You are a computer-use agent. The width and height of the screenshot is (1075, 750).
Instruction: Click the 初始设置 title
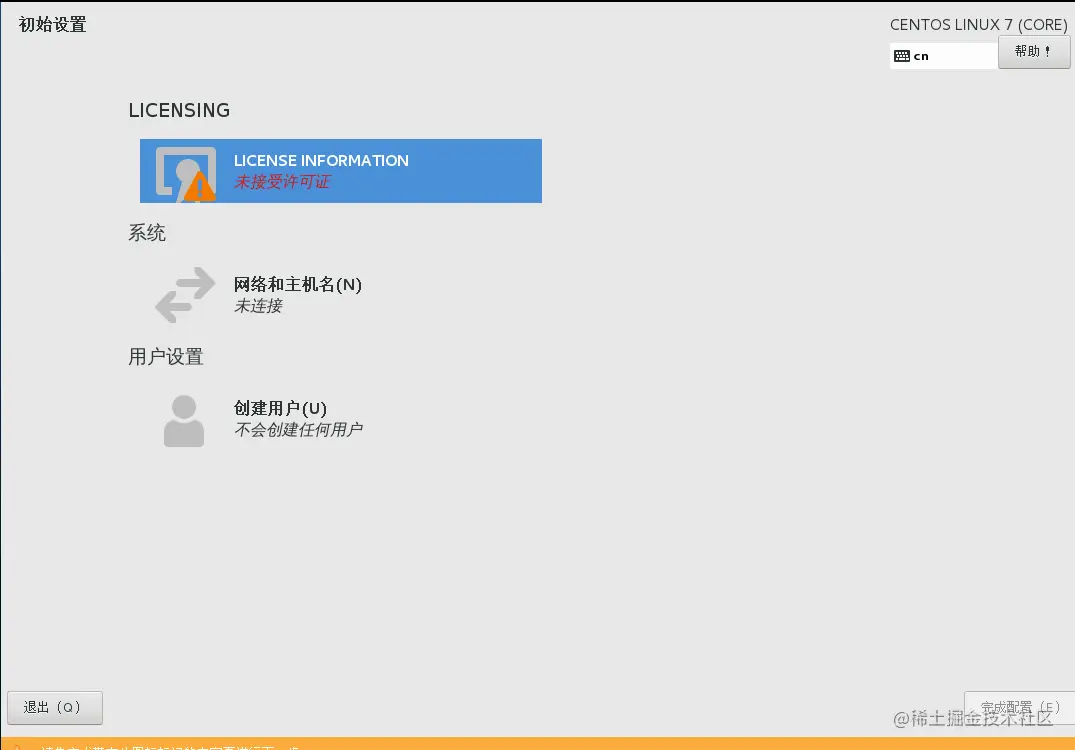(53, 25)
